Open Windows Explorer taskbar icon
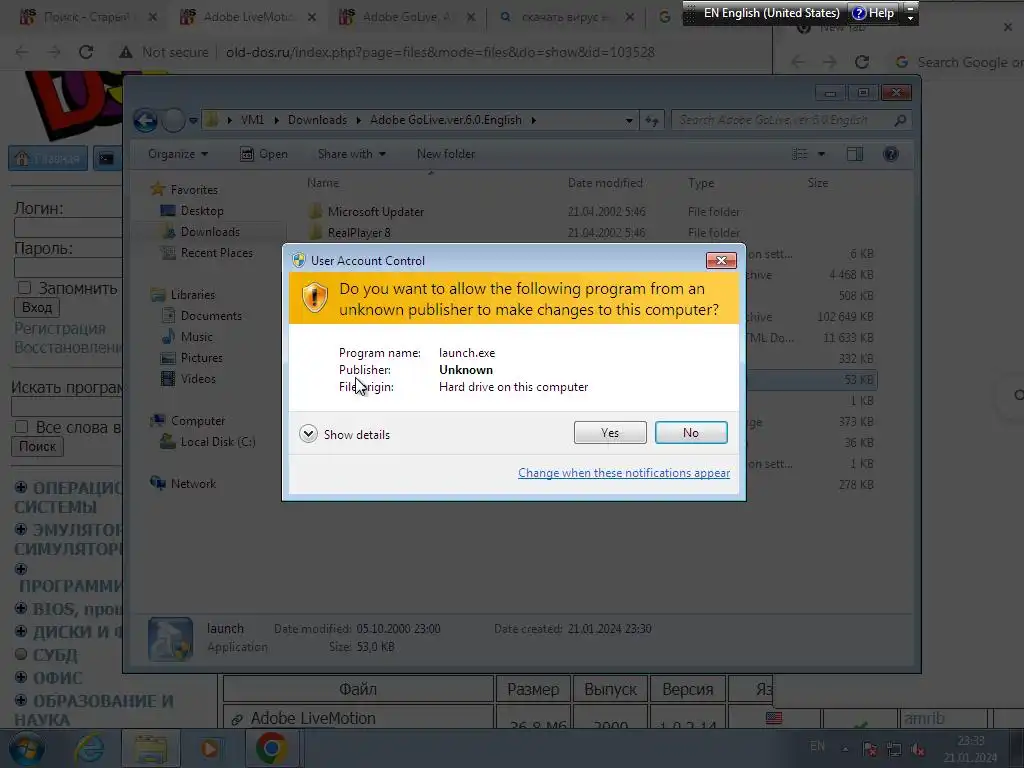Image resolution: width=1024 pixels, height=768 pixels. click(x=151, y=748)
